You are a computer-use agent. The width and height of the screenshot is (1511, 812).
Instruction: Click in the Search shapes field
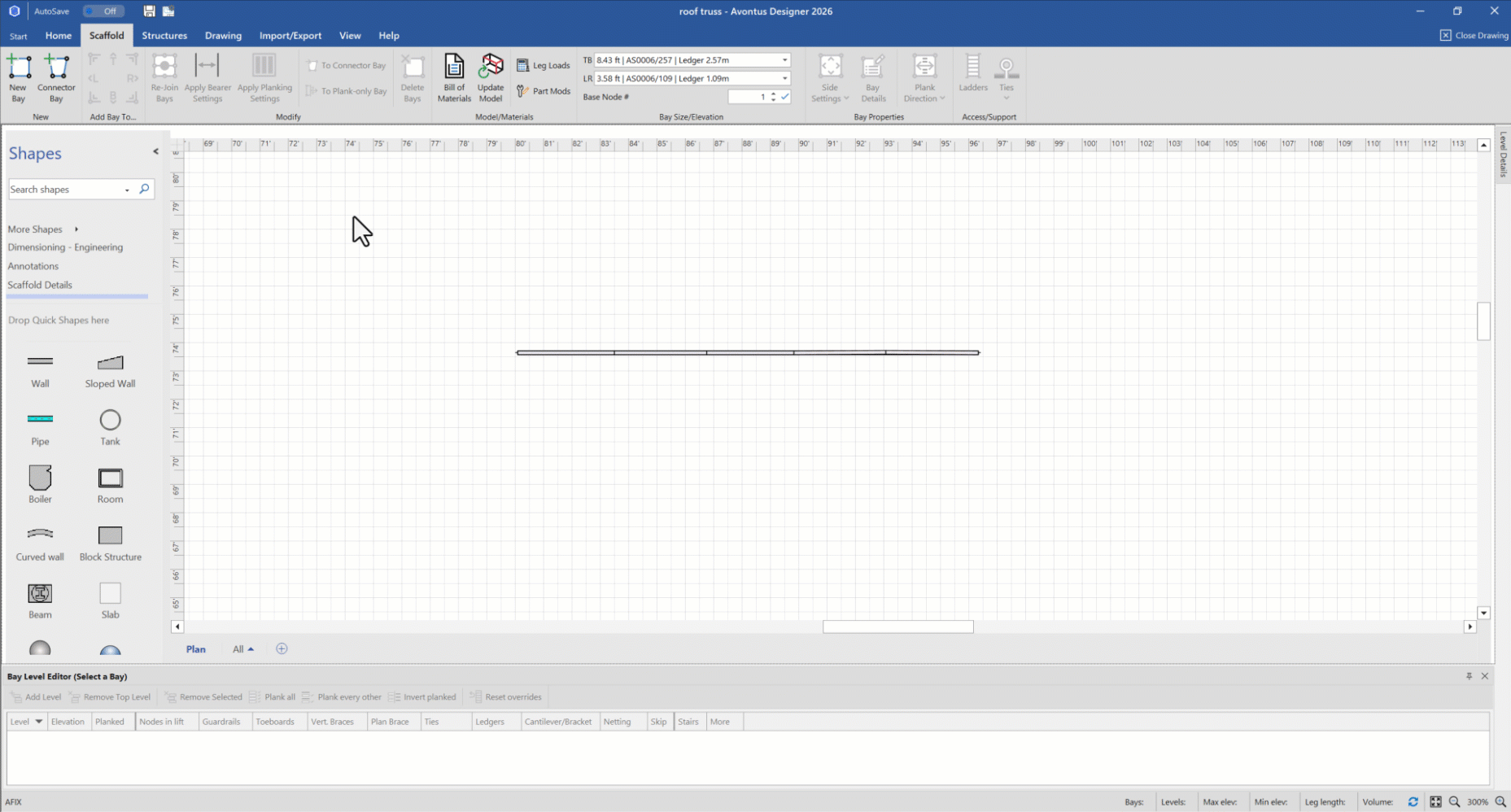point(65,190)
